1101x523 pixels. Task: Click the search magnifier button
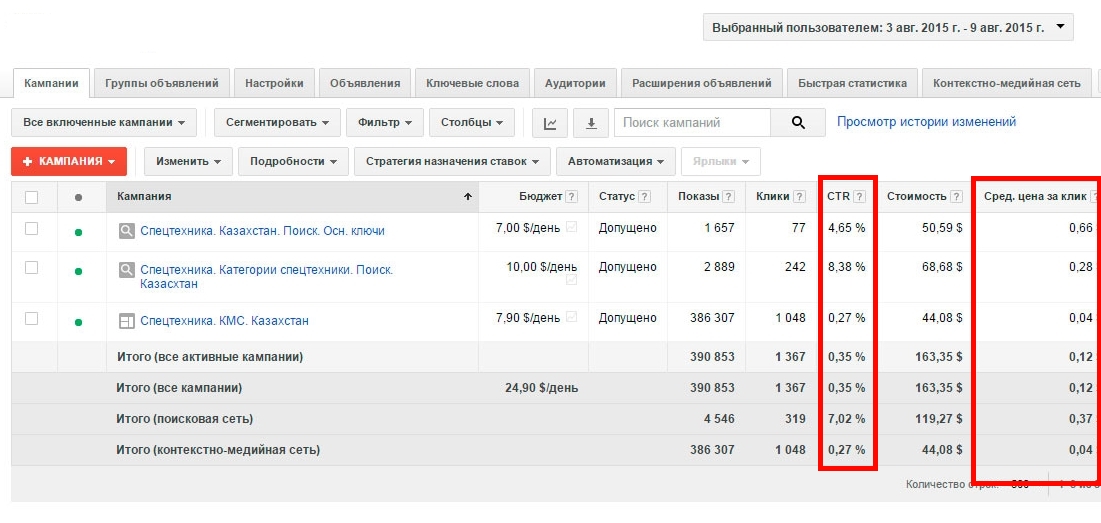pos(797,123)
